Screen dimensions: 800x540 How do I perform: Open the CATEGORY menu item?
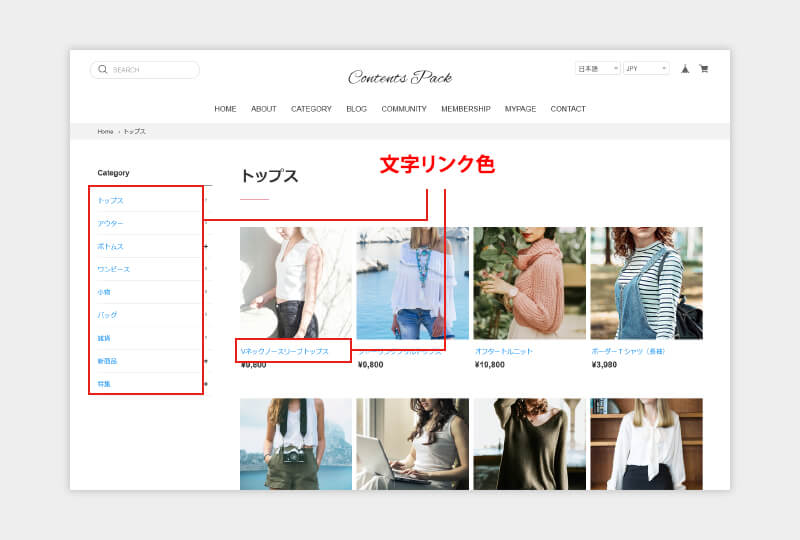click(x=311, y=109)
